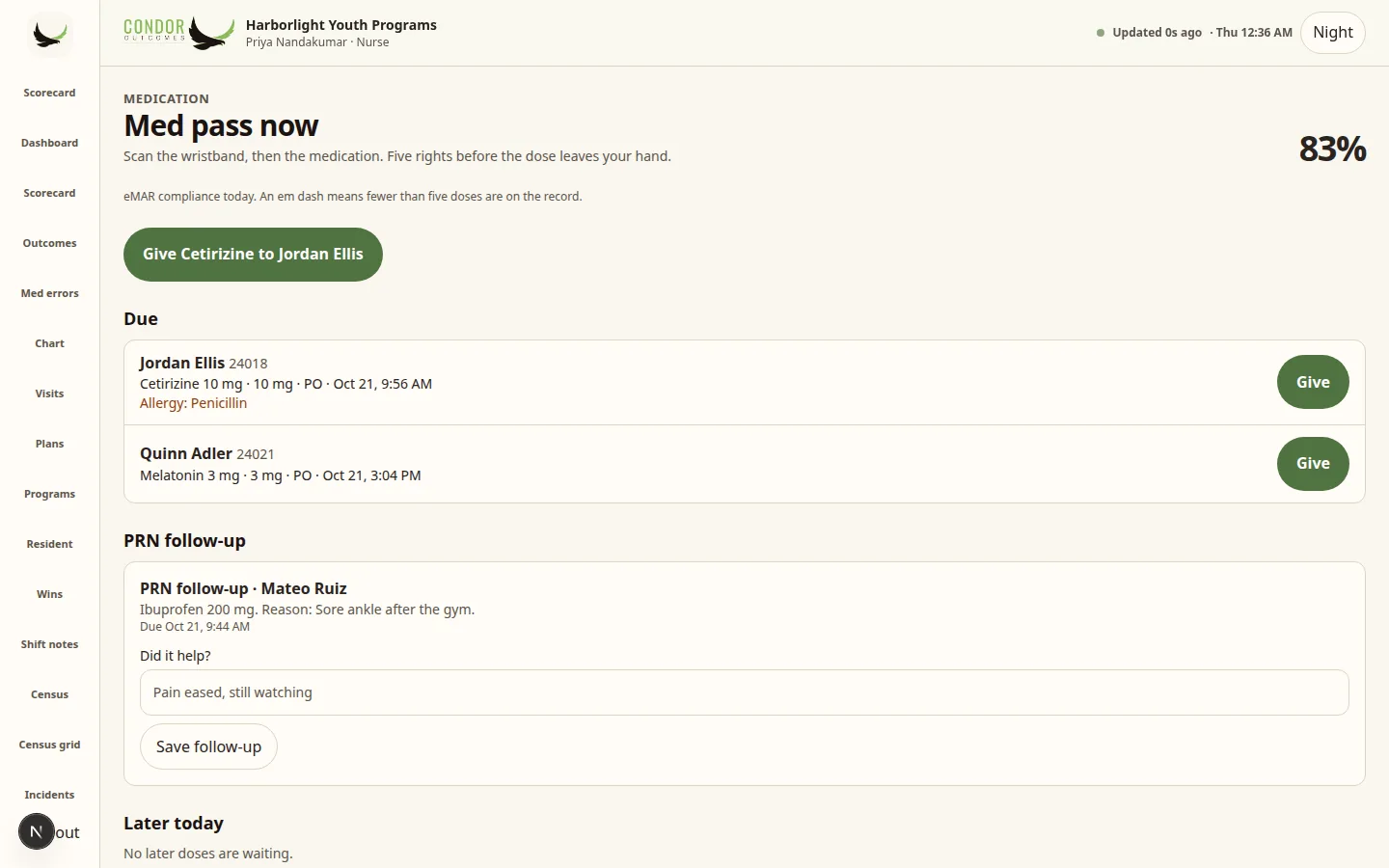Open Dashboard in the sidebar
The height and width of the screenshot is (868, 1389).
(x=49, y=143)
